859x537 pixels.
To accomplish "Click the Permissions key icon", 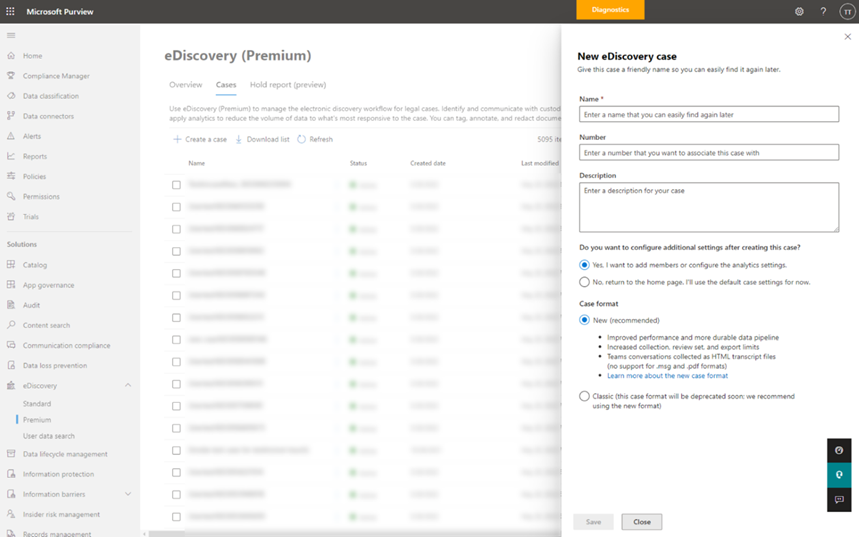I will point(11,196).
